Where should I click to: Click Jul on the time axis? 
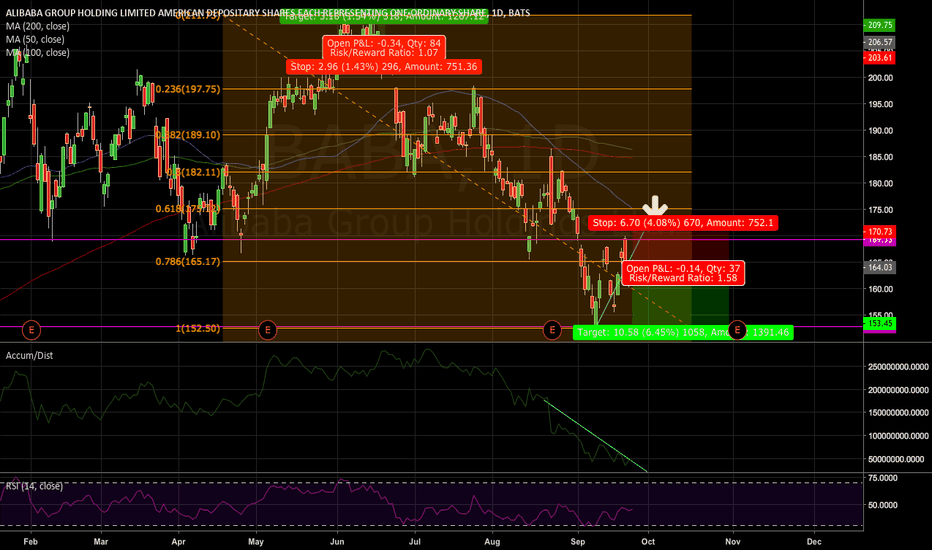click(415, 542)
